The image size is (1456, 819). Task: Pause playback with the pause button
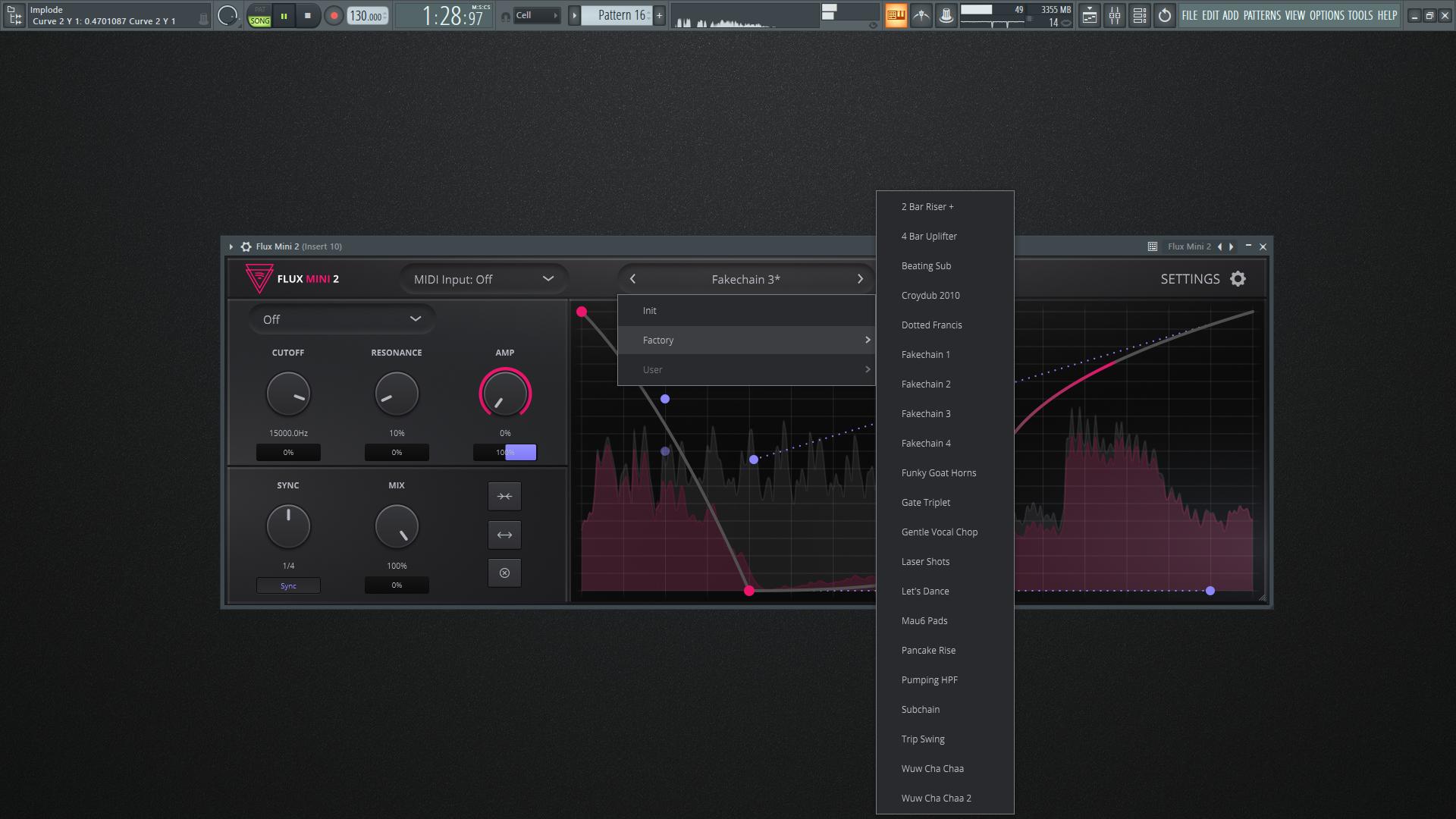284,16
